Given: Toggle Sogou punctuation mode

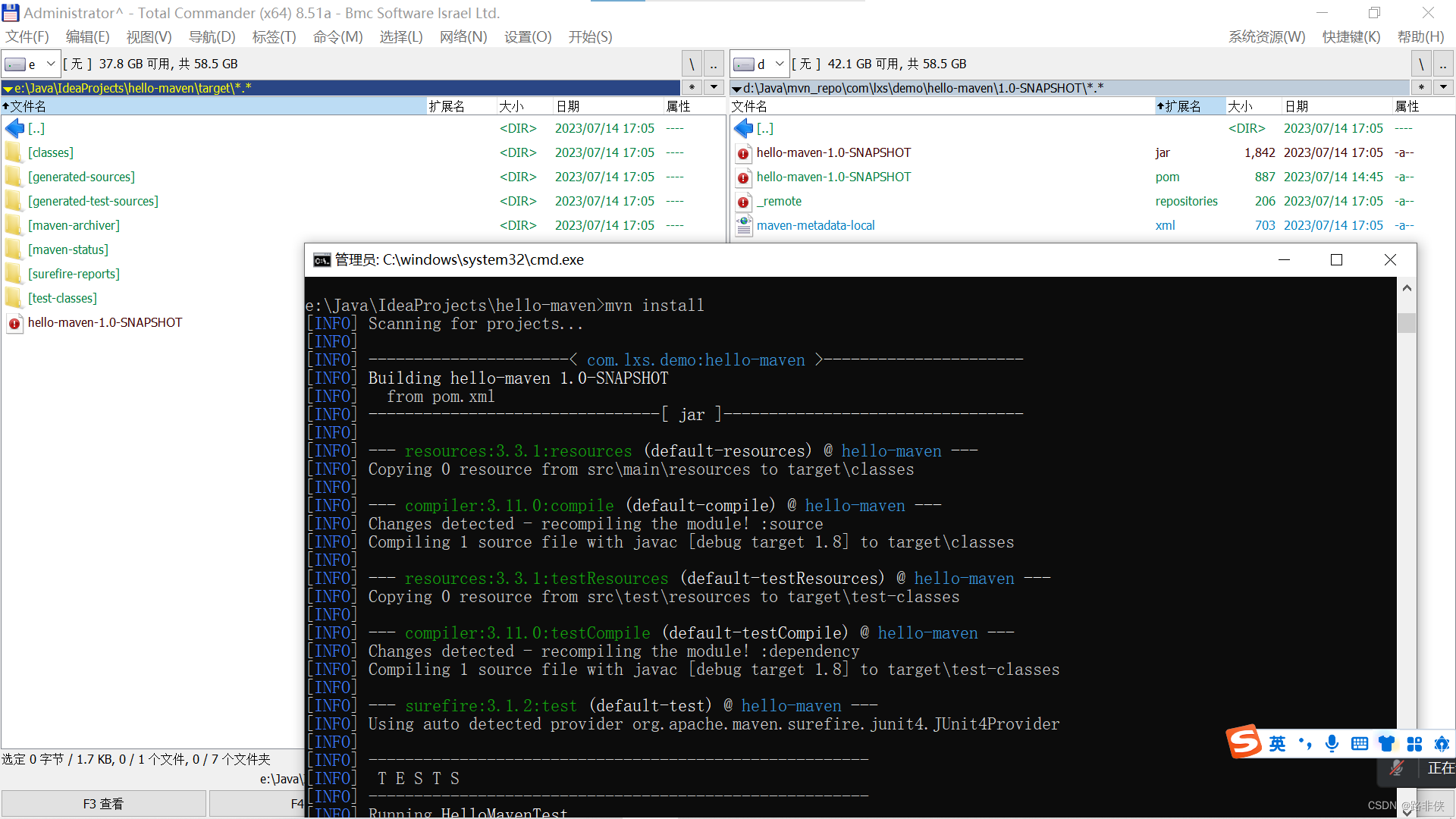Looking at the screenshot, I should point(1305,744).
